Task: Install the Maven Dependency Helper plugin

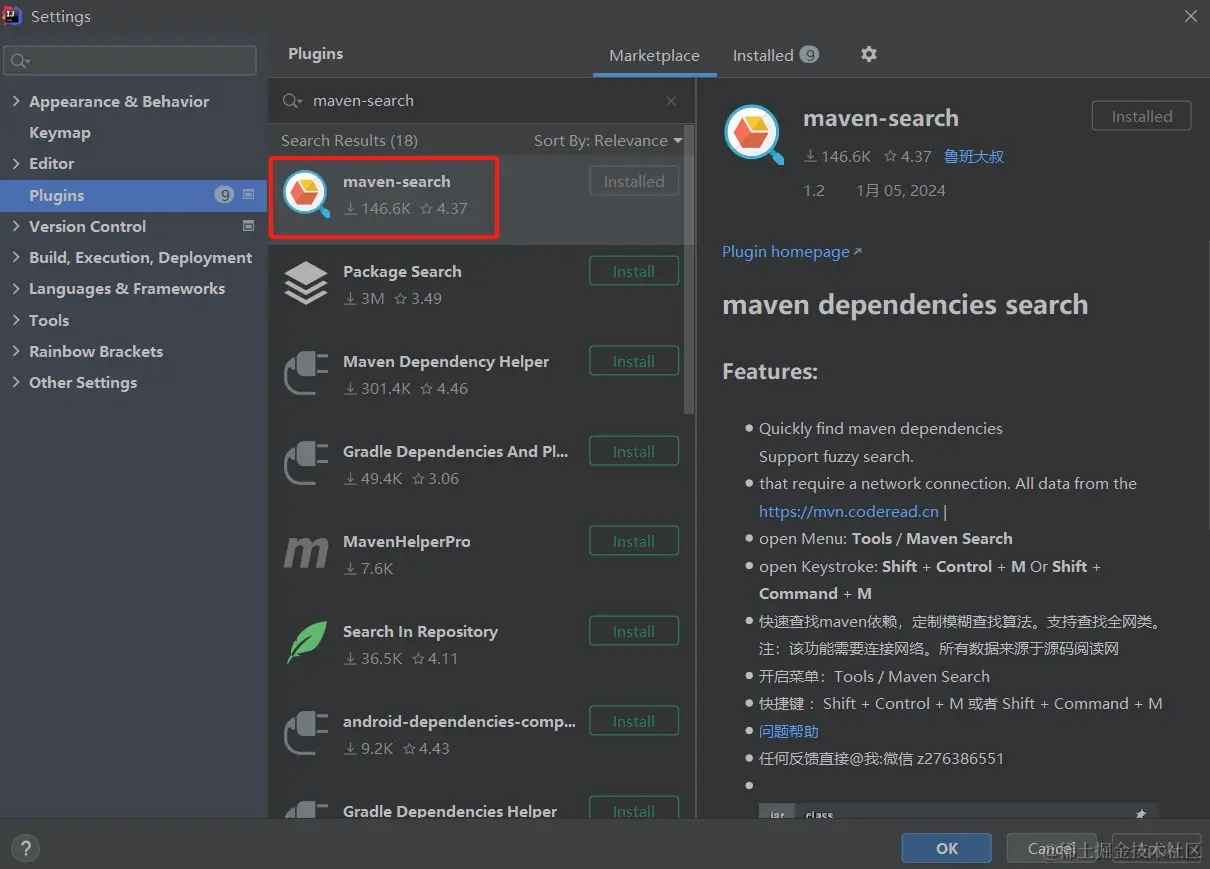Action: (x=634, y=361)
